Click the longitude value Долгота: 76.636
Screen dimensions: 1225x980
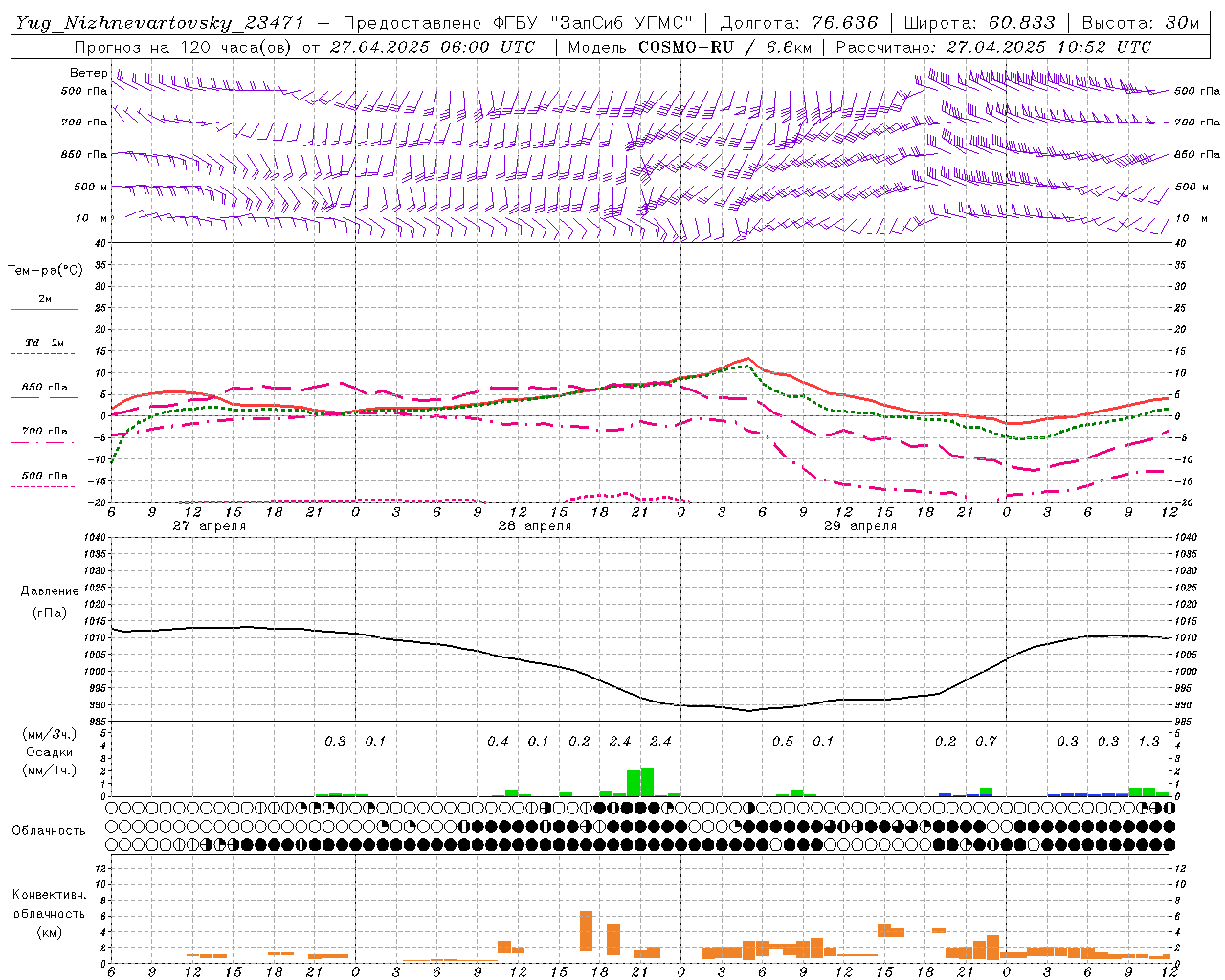click(797, 23)
